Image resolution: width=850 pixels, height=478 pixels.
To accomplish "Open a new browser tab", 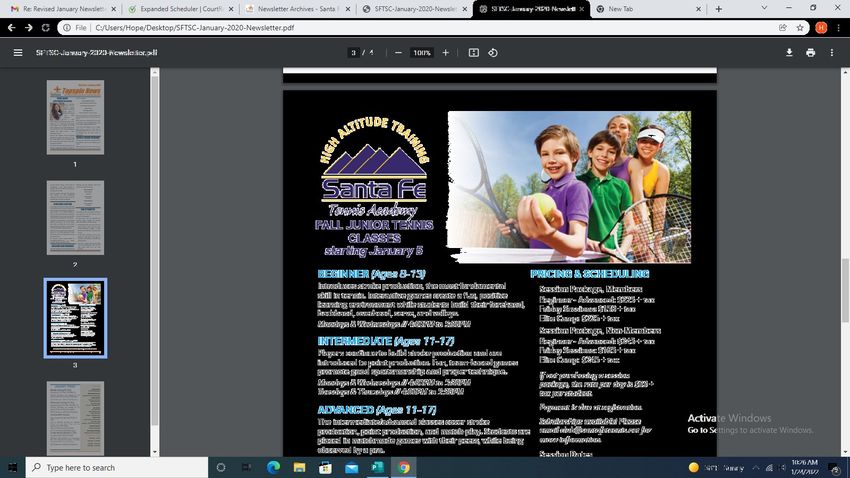I will [719, 9].
